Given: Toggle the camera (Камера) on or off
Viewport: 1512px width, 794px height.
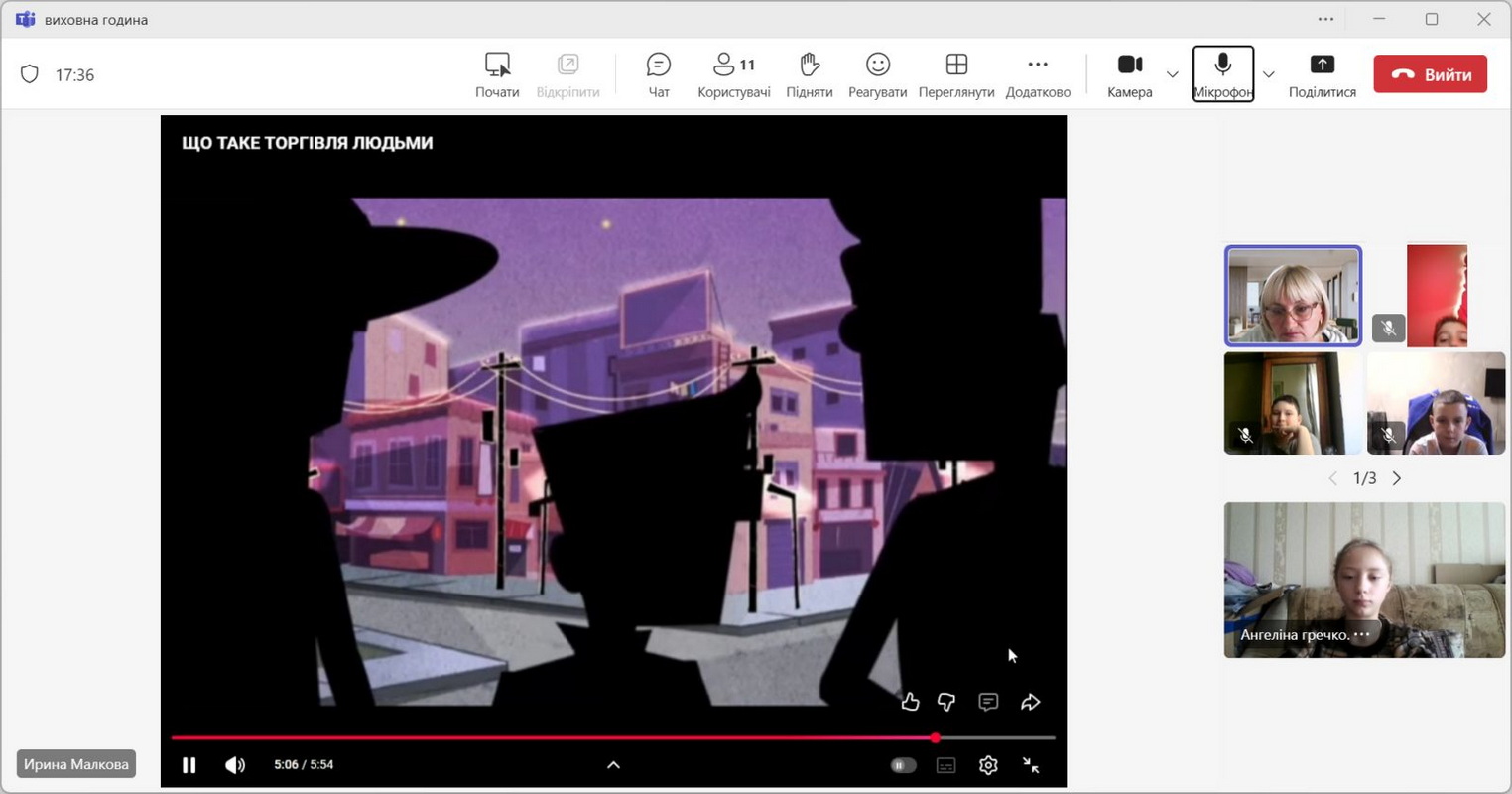Looking at the screenshot, I should pos(1129,74).
